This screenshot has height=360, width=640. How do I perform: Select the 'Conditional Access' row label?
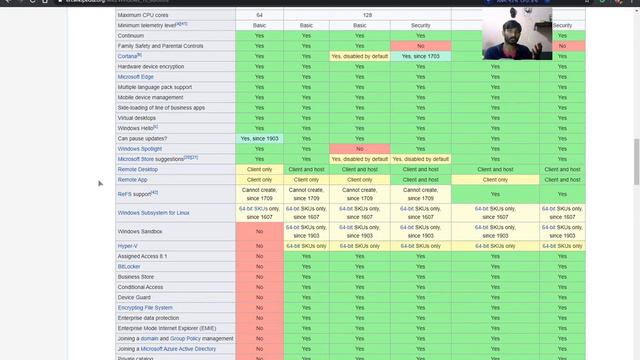pyautogui.click(x=140, y=287)
